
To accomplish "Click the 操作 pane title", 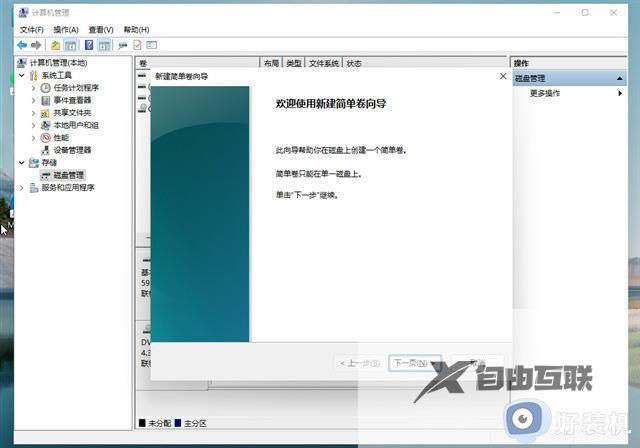I will pyautogui.click(x=521, y=63).
